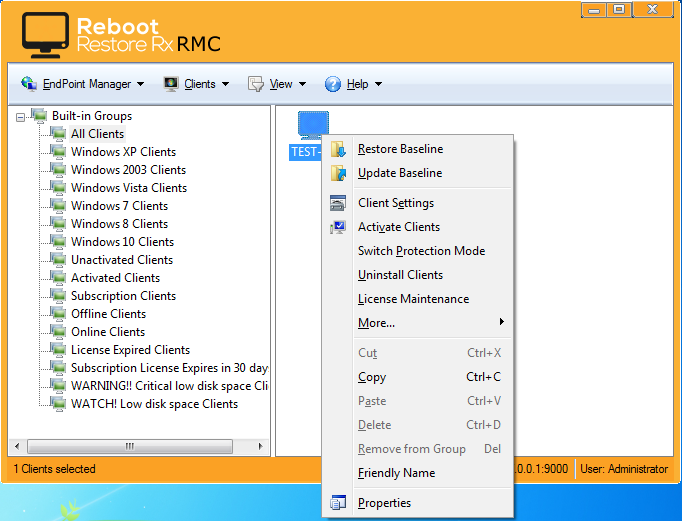This screenshot has width=682, height=521.
Task: Open the Clients menu dropdown arrow
Action: tap(225, 84)
